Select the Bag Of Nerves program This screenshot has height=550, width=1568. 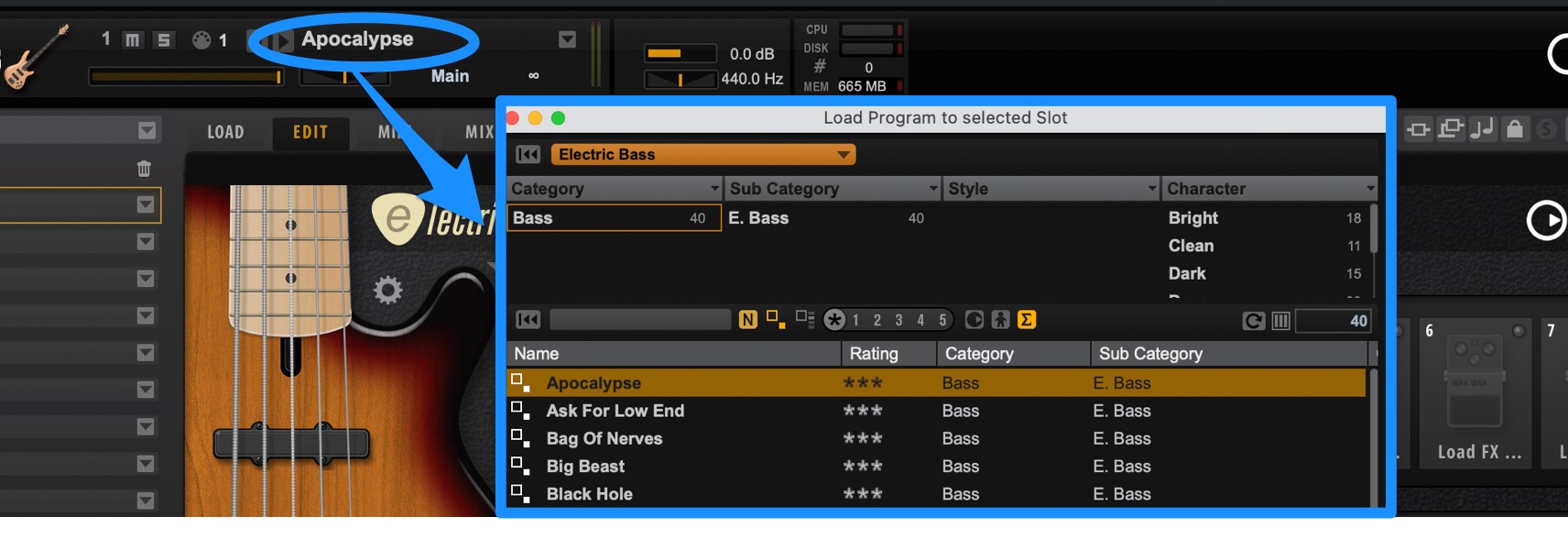coord(936,438)
